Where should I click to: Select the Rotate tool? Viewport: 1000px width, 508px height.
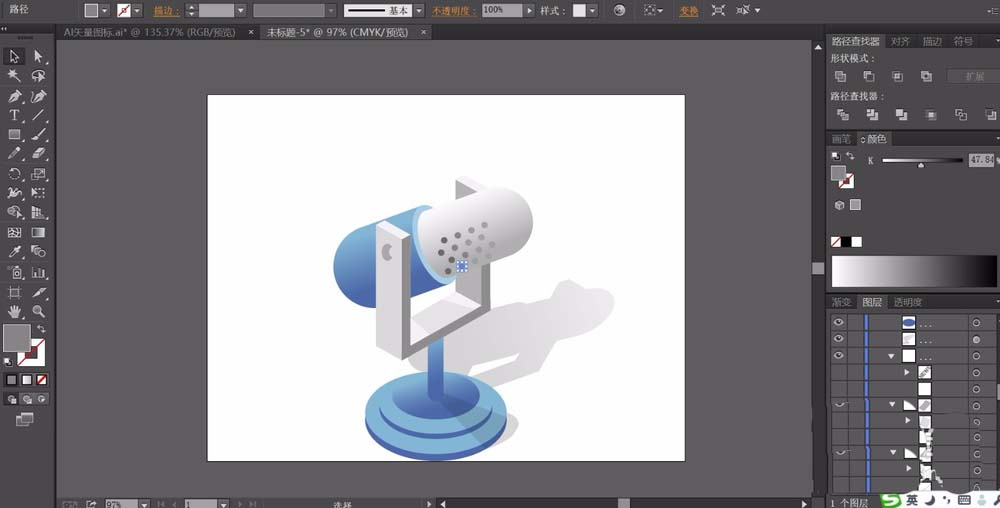pyautogui.click(x=14, y=174)
